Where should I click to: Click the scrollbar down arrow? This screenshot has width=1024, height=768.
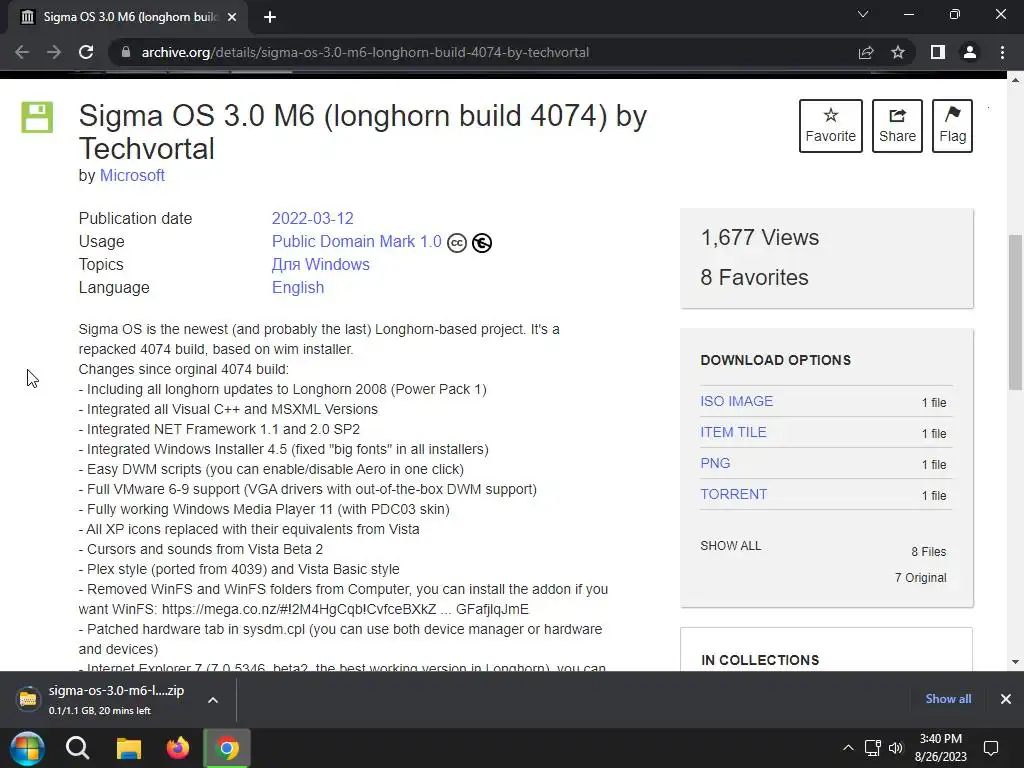coord(1016,662)
